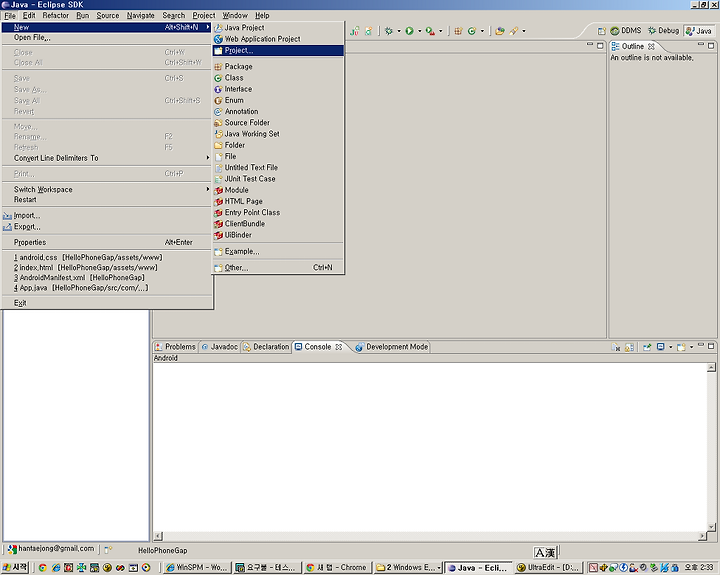Switch to the Problems tab

pyautogui.click(x=175, y=347)
